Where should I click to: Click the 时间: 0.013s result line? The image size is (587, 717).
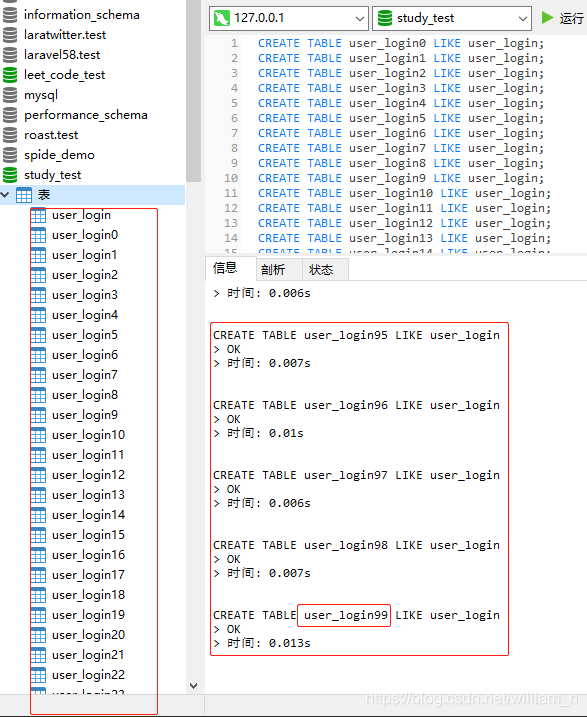[x=262, y=643]
